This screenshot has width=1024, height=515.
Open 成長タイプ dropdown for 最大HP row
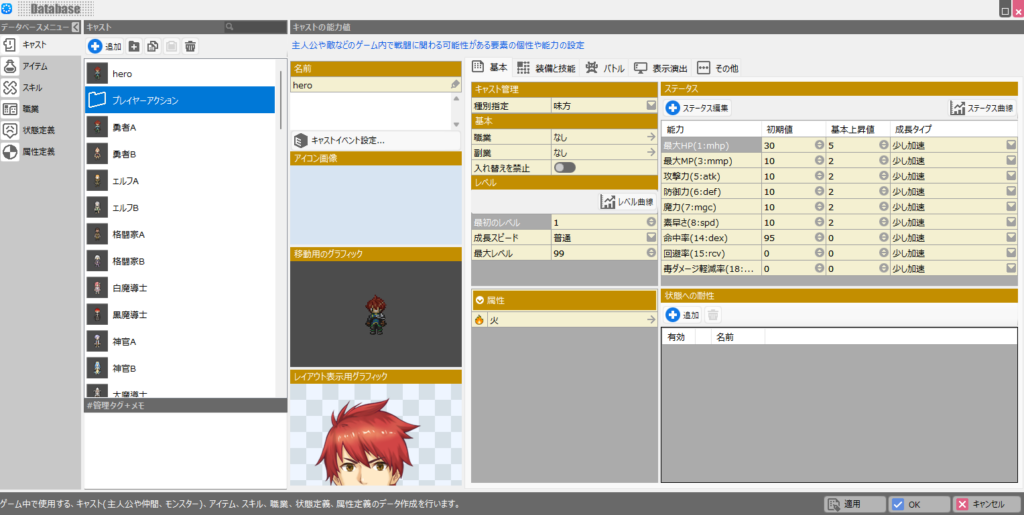1011,145
